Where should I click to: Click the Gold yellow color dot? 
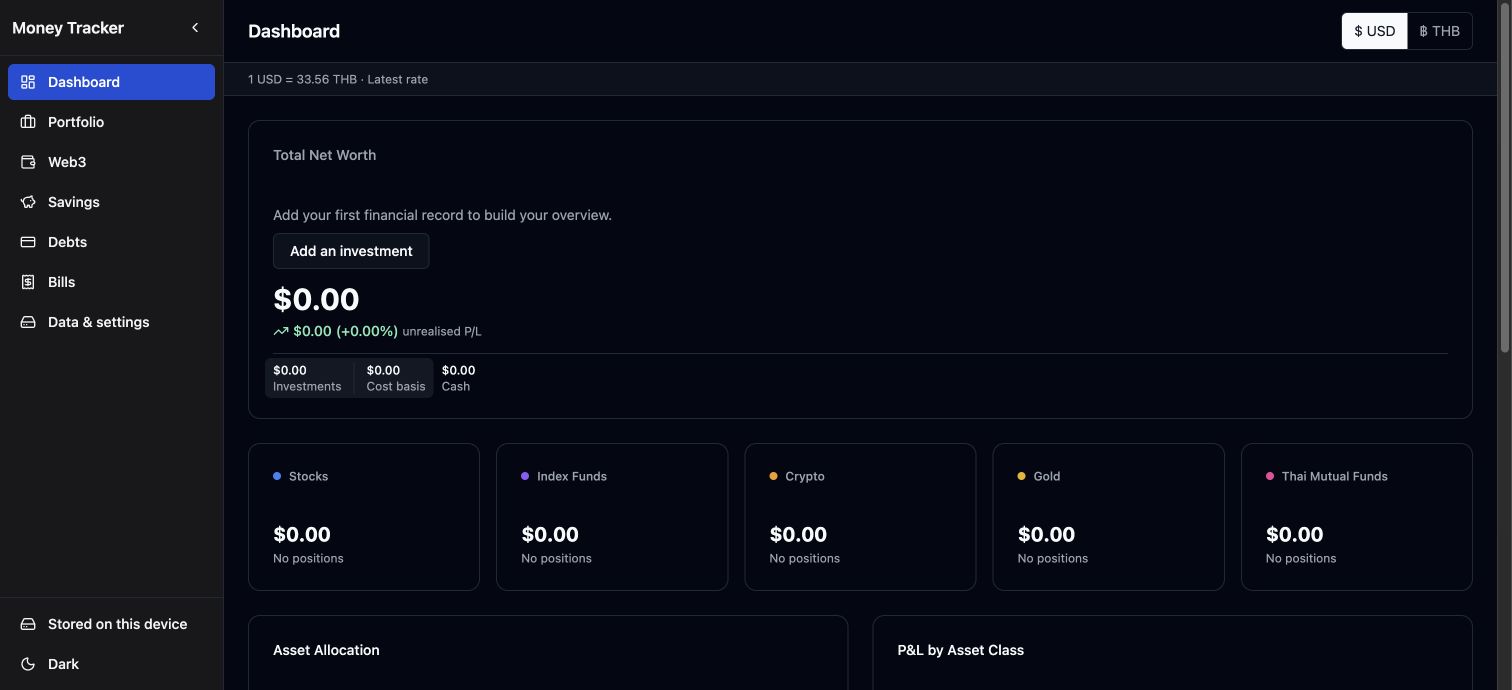[1022, 476]
